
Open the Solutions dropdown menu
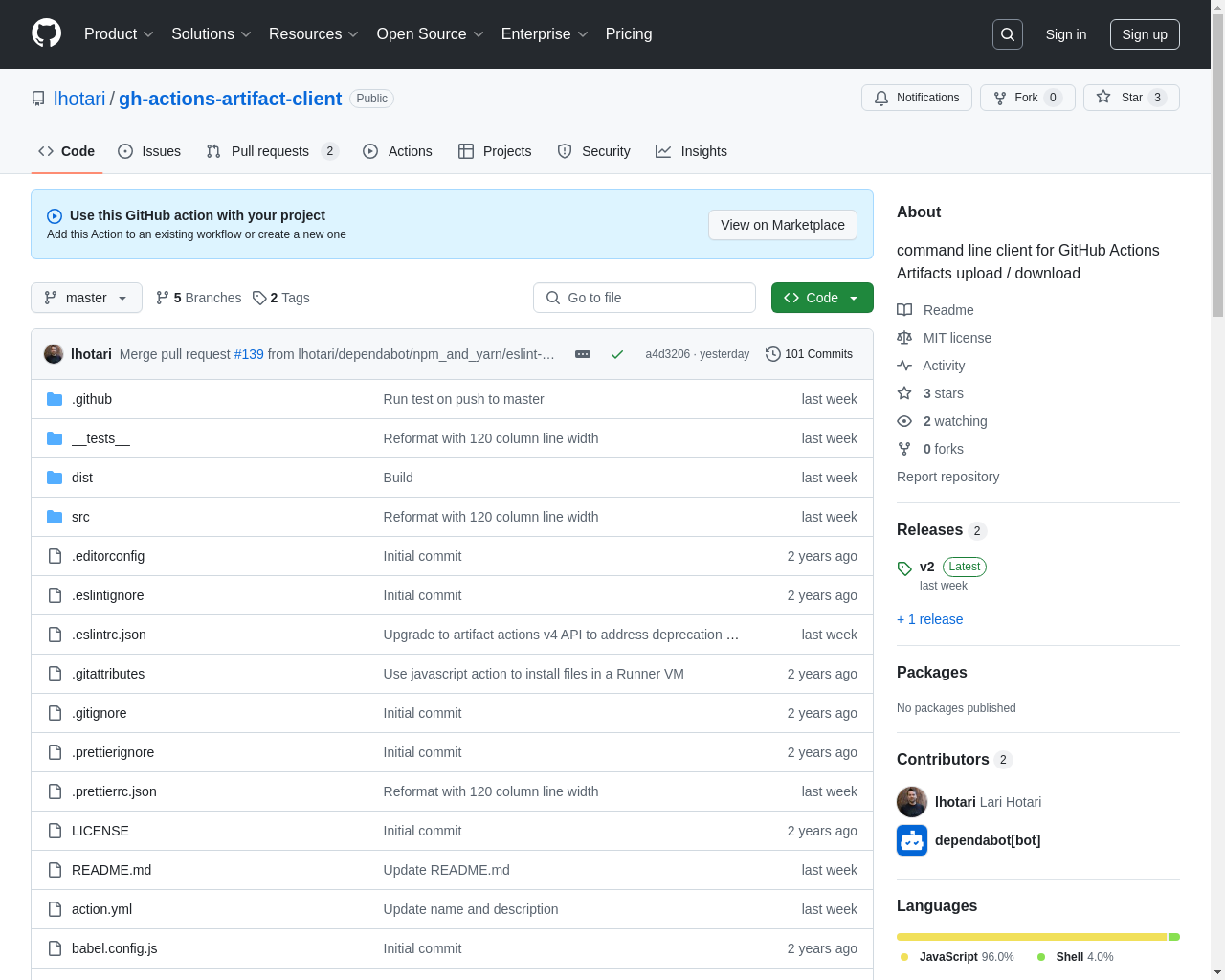point(211,34)
